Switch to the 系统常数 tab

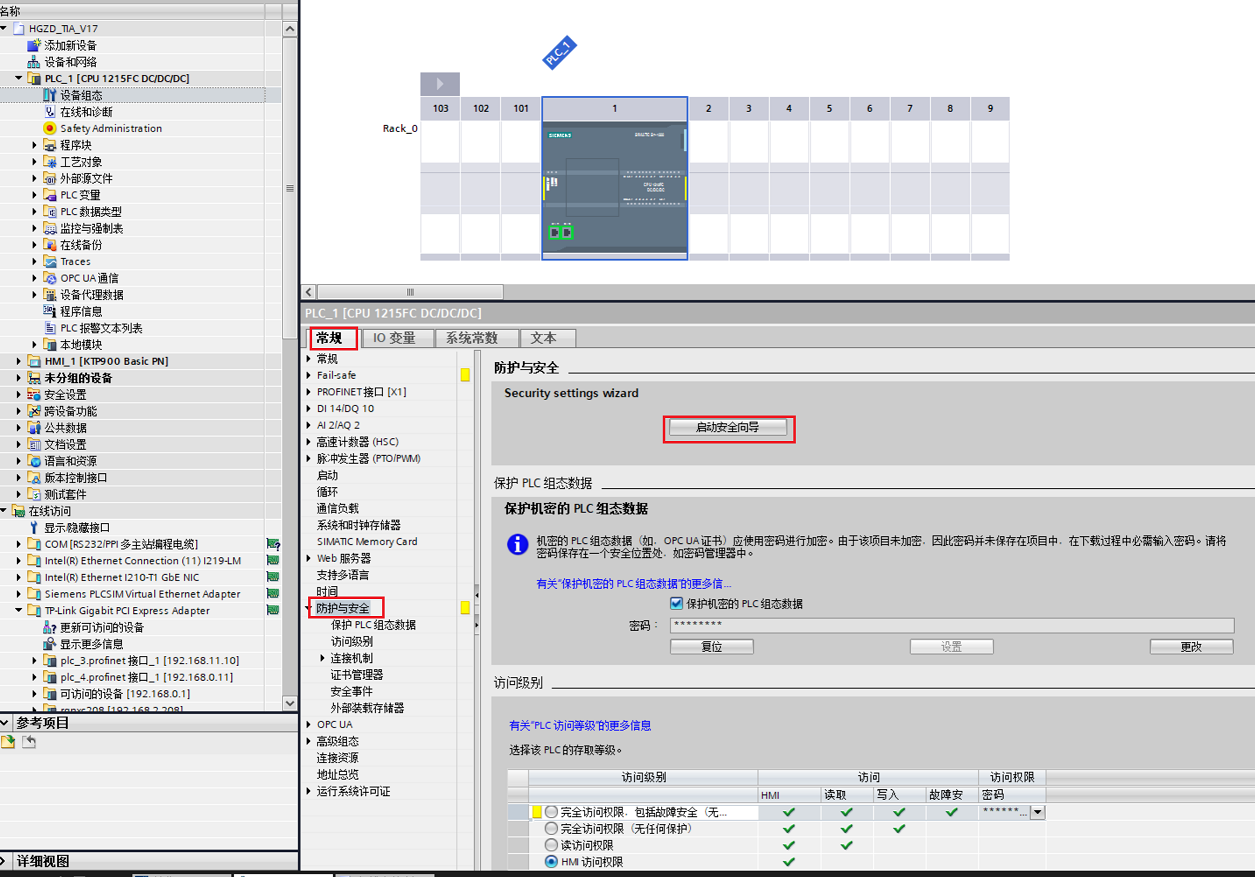[478, 338]
